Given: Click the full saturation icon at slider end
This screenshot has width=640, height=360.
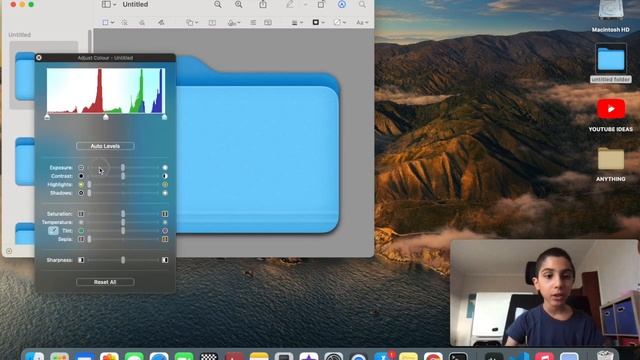Looking at the screenshot, I should pyautogui.click(x=165, y=213).
